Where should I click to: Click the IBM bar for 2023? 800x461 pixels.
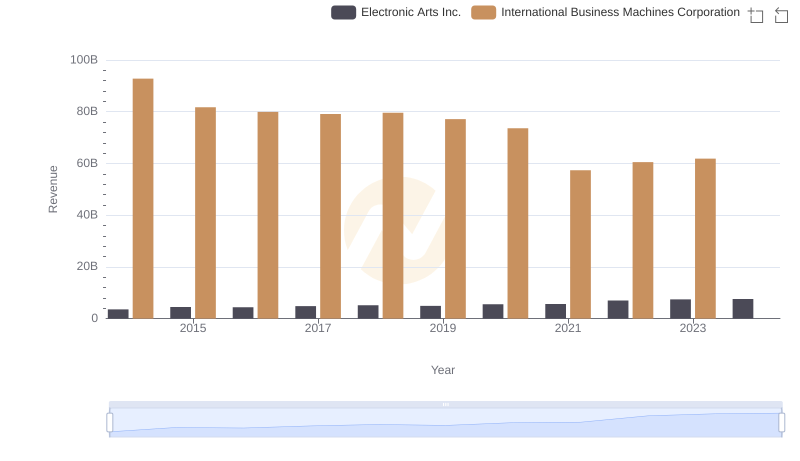[705, 239]
